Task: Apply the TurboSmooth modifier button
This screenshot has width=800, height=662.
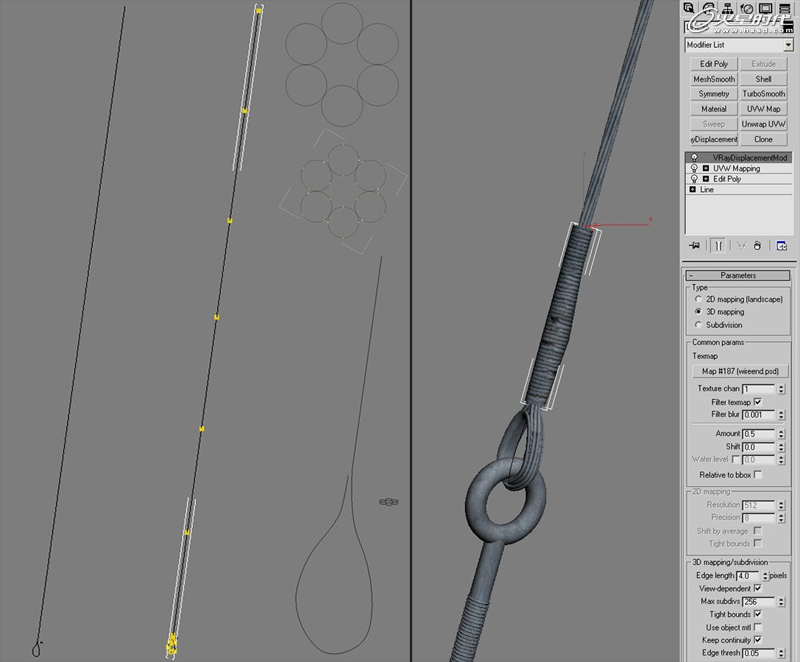Action: coord(763,94)
